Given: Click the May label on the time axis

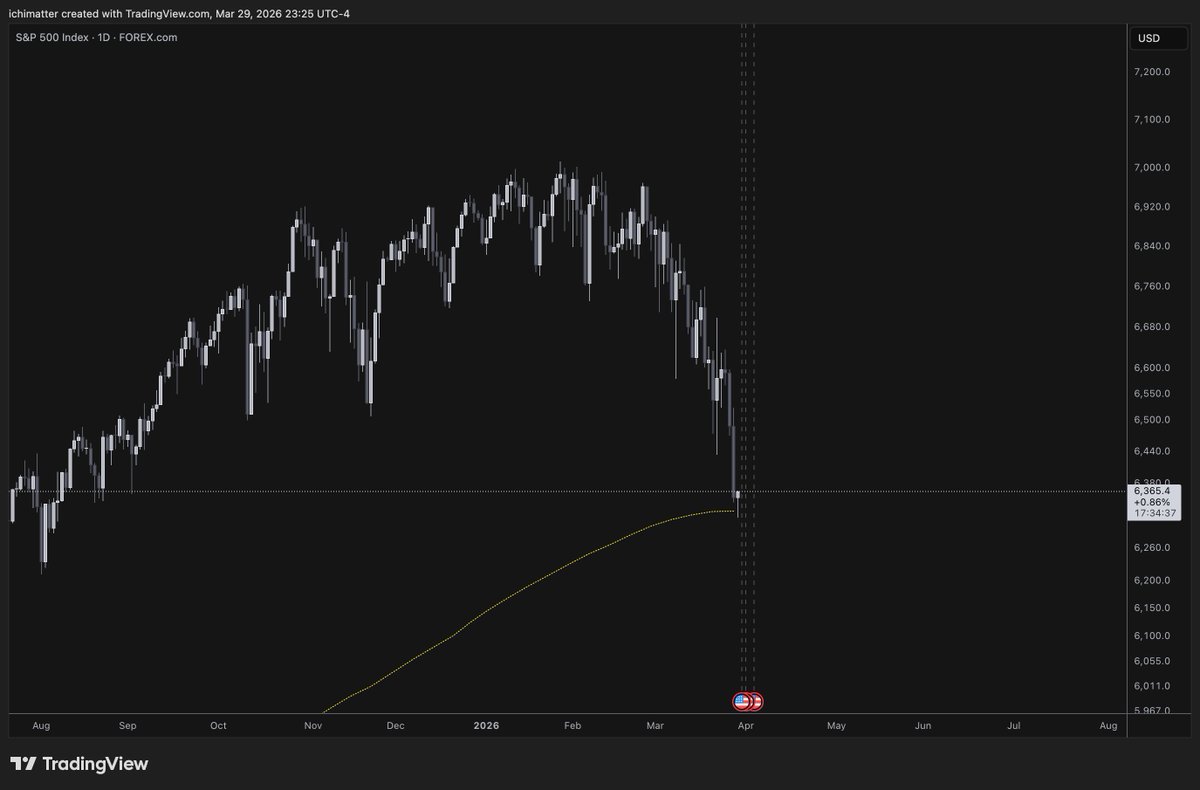Looking at the screenshot, I should click(836, 725).
